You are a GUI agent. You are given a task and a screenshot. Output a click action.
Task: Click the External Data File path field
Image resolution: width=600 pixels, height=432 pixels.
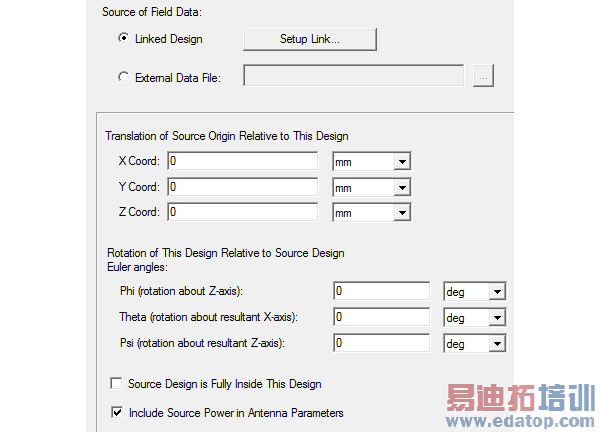click(353, 77)
